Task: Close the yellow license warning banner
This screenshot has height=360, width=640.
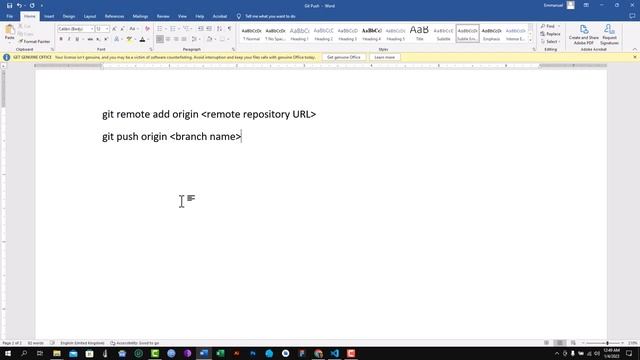Action: tap(635, 58)
